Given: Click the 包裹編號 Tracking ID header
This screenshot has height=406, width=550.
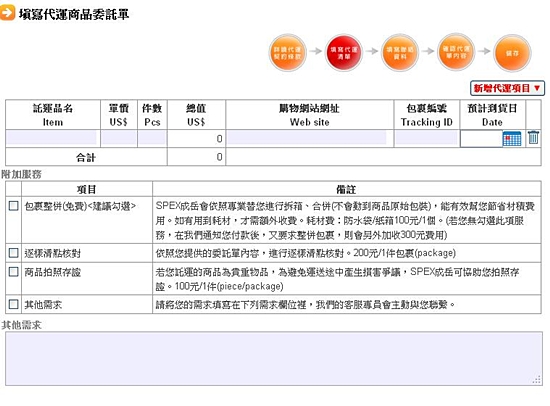Looking at the screenshot, I should 427,115.
